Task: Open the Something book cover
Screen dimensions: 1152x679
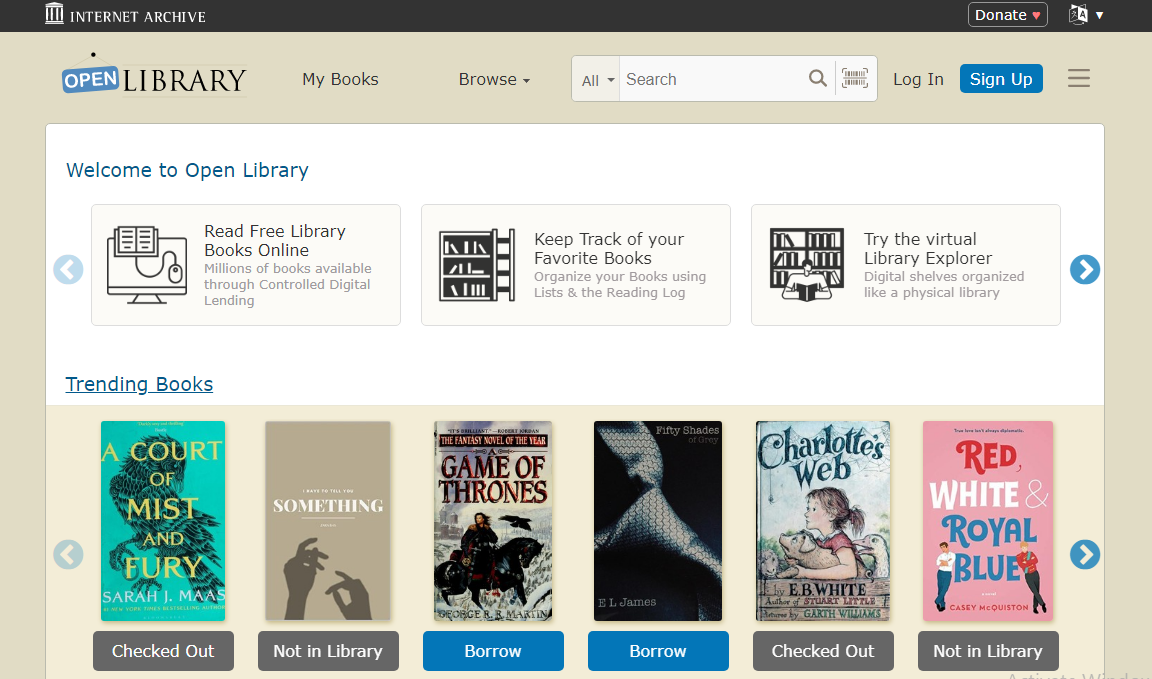Action: pyautogui.click(x=328, y=521)
